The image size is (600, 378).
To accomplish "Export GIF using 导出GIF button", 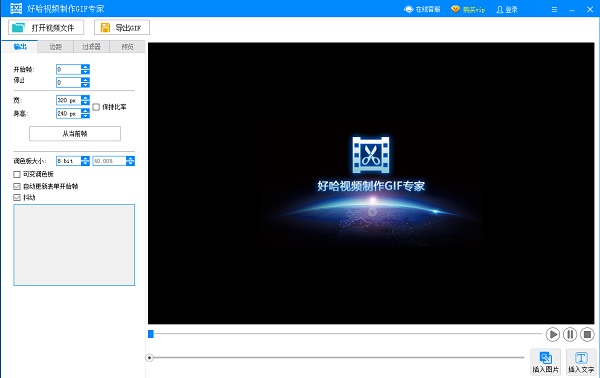I will (122, 28).
